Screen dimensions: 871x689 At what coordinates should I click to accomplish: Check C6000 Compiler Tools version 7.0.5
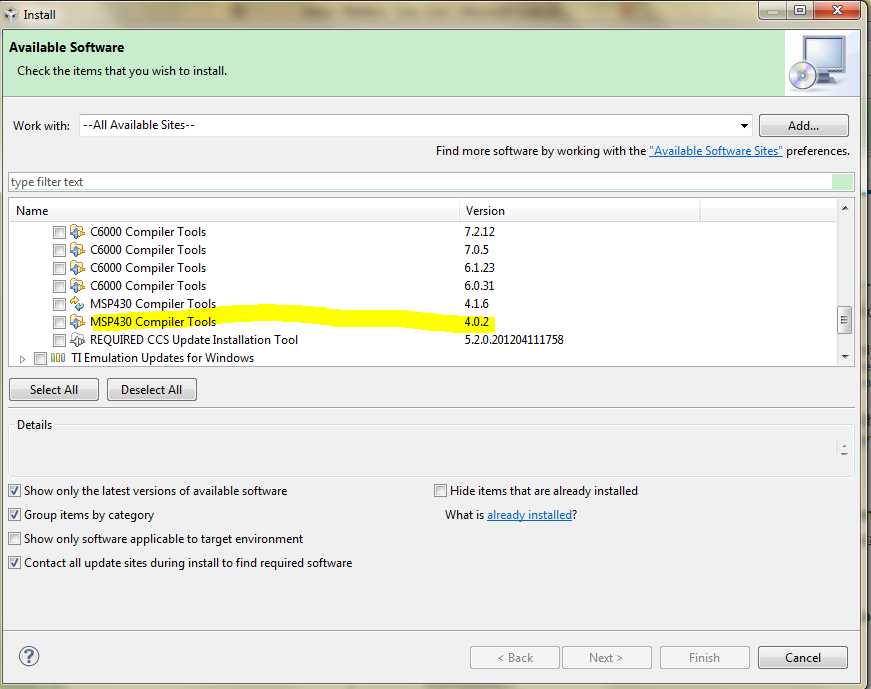[59, 251]
